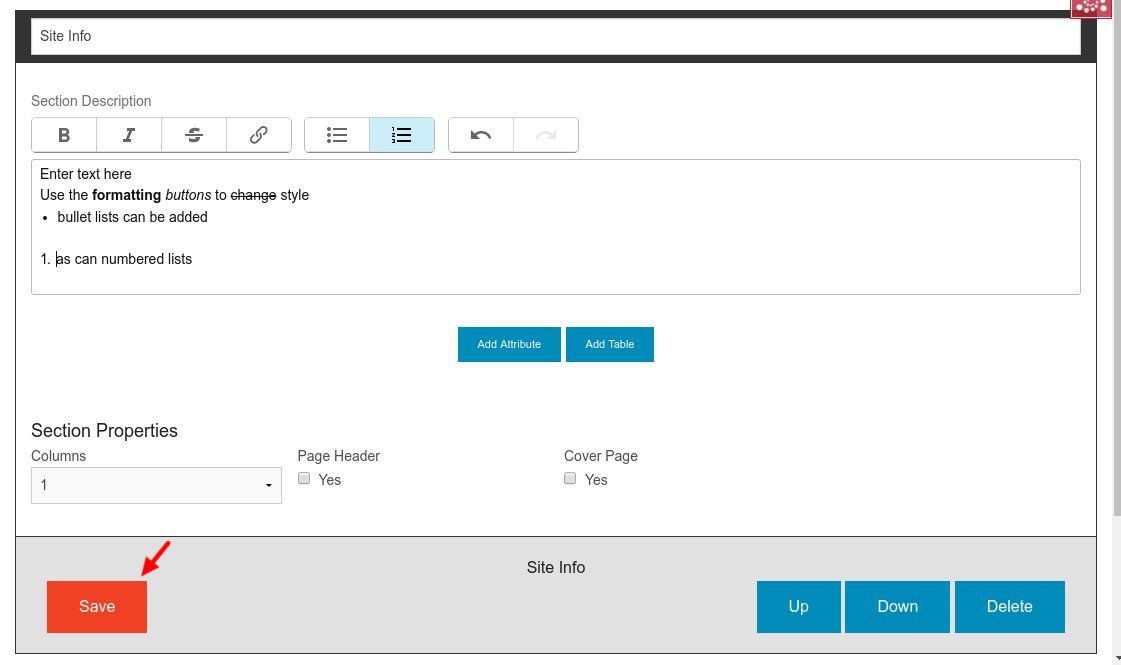Click the red icon in the top-right corner

[x=1091, y=8]
